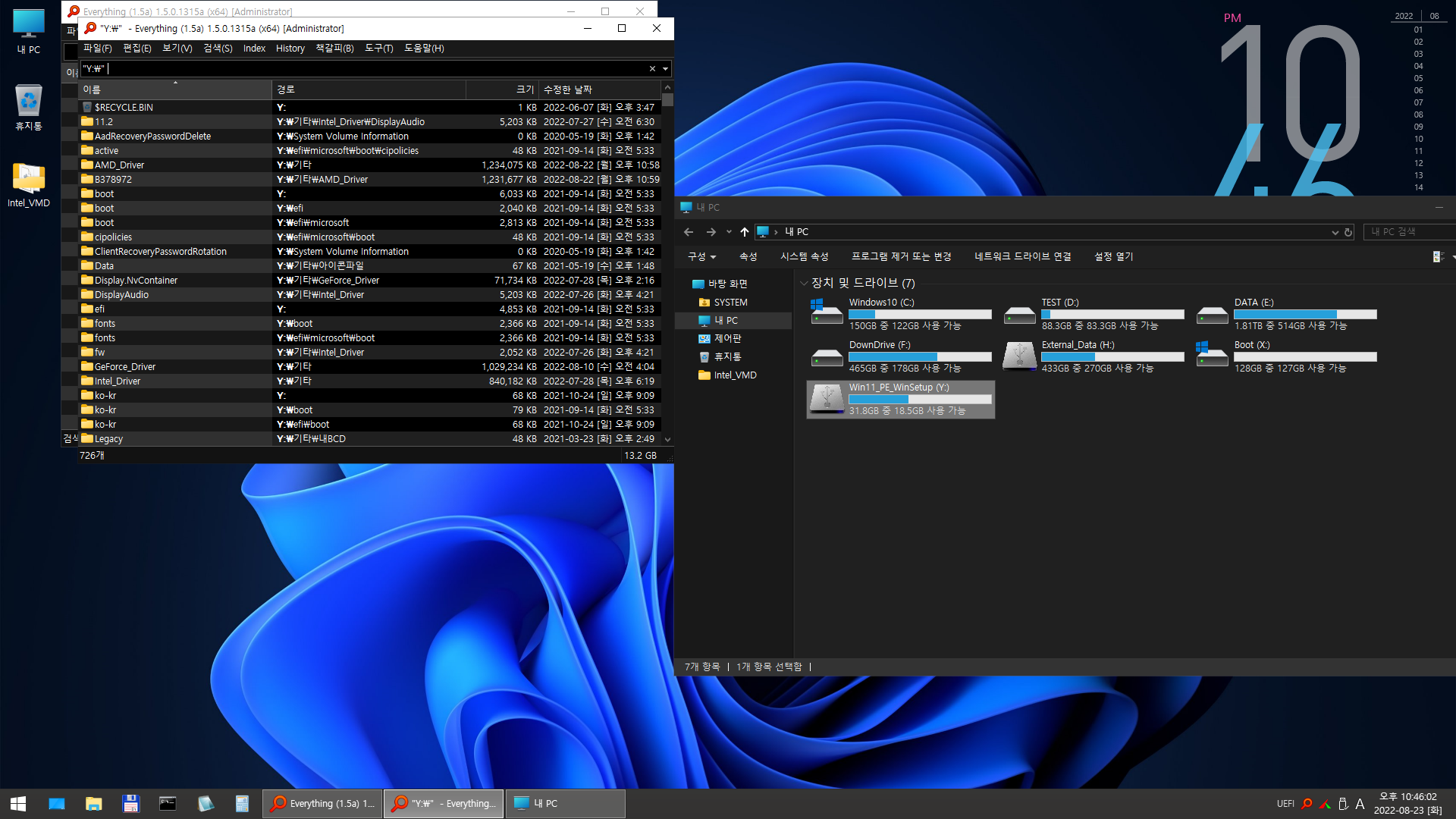Select the External_Data (H:) drive
Image resolution: width=1456 pixels, height=819 pixels.
[1094, 357]
